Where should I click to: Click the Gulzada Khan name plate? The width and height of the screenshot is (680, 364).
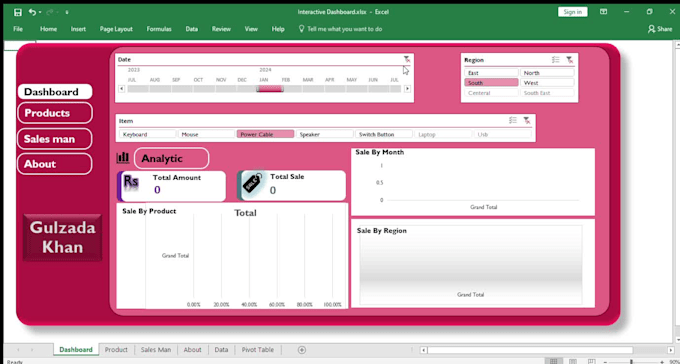pyautogui.click(x=62, y=238)
